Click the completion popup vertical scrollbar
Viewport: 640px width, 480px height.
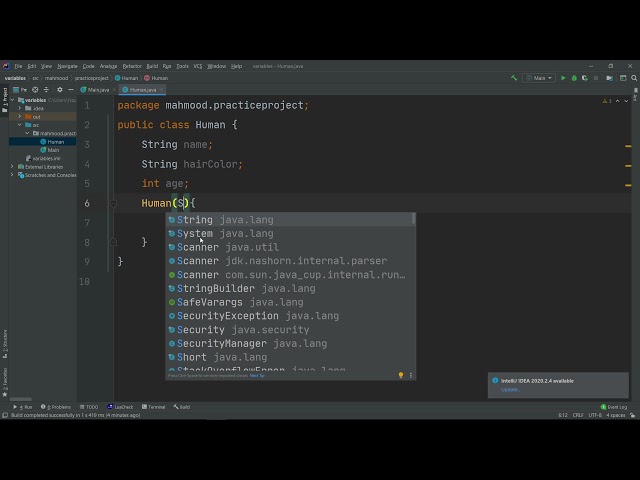coord(413,219)
